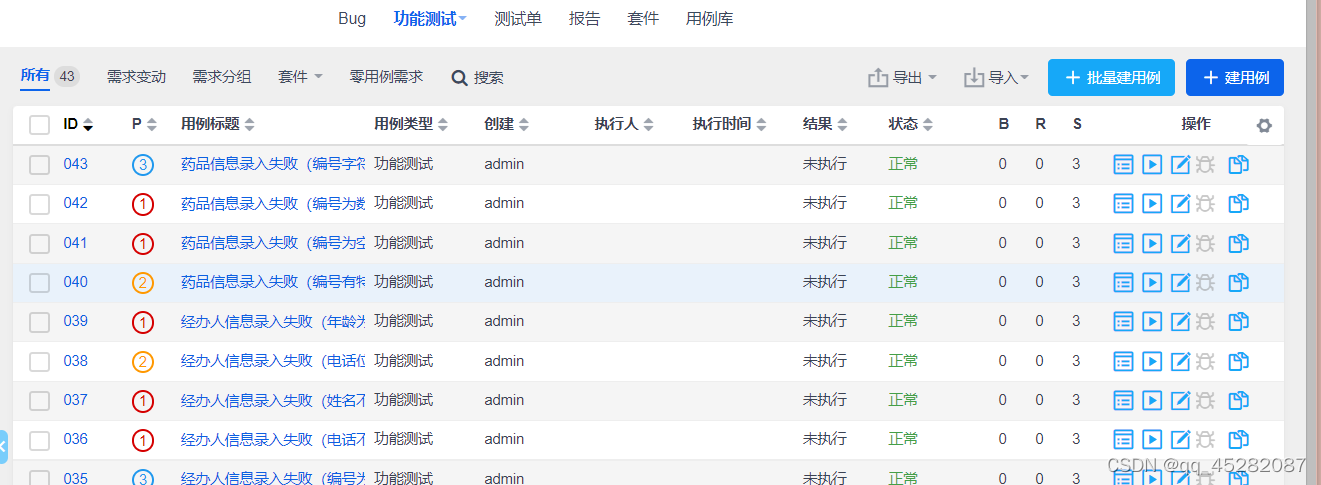Check the checkbox for case 042
Viewport: 1321px width, 485px height.
click(39, 204)
